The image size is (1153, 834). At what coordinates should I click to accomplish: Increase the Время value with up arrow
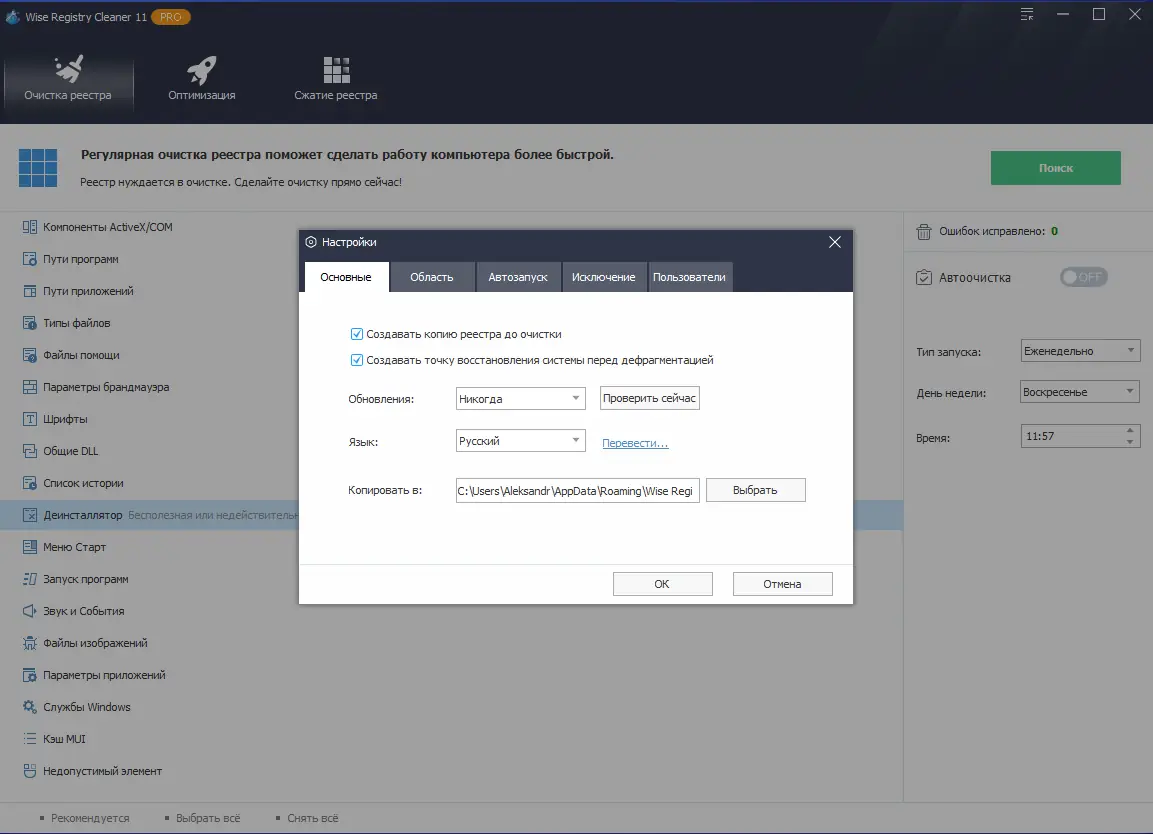click(1130, 430)
